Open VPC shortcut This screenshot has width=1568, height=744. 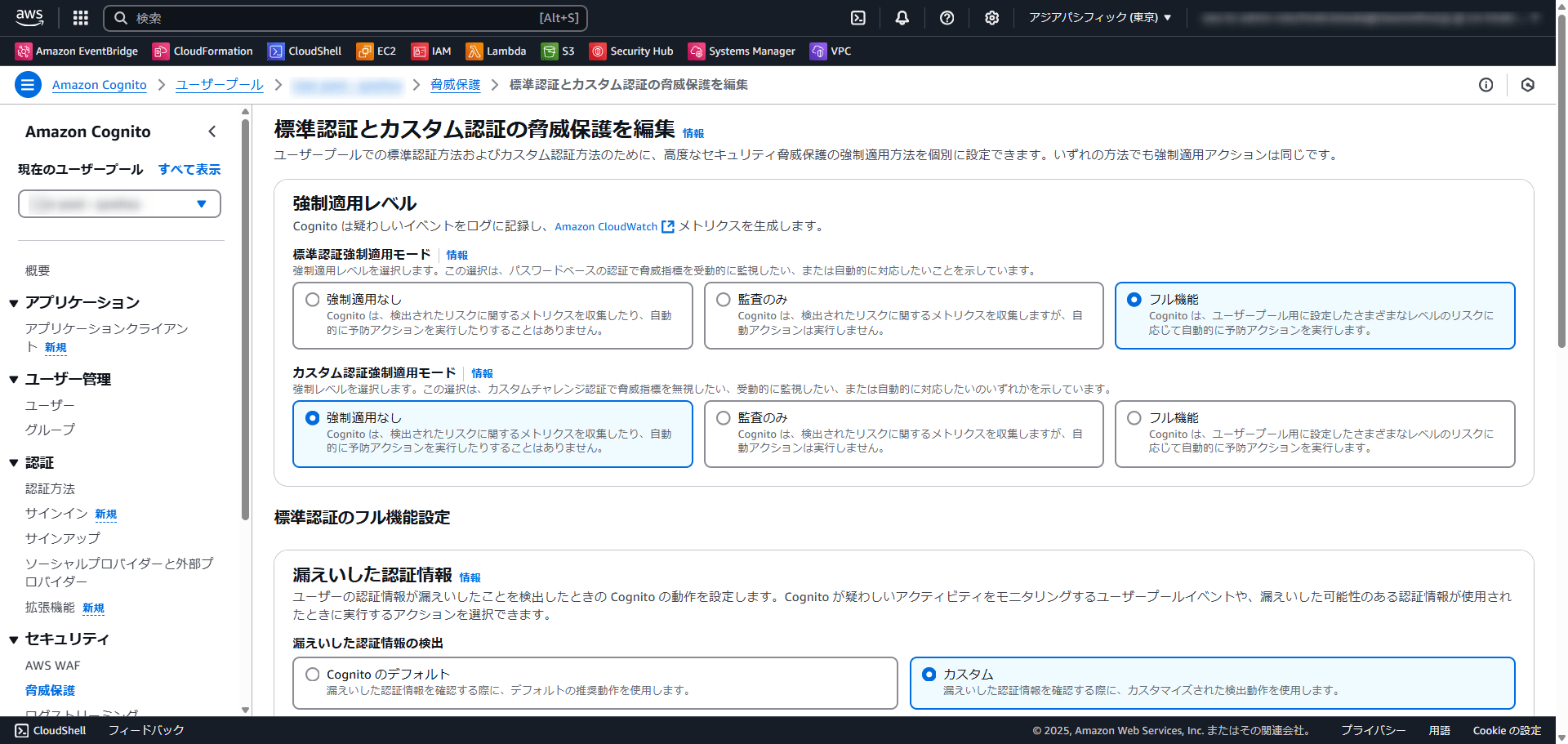tap(831, 51)
